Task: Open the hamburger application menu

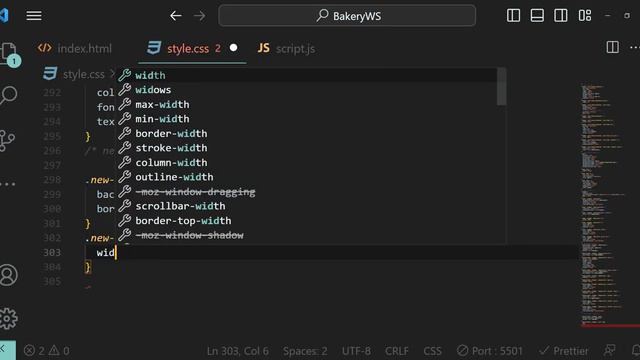Action: [x=34, y=16]
